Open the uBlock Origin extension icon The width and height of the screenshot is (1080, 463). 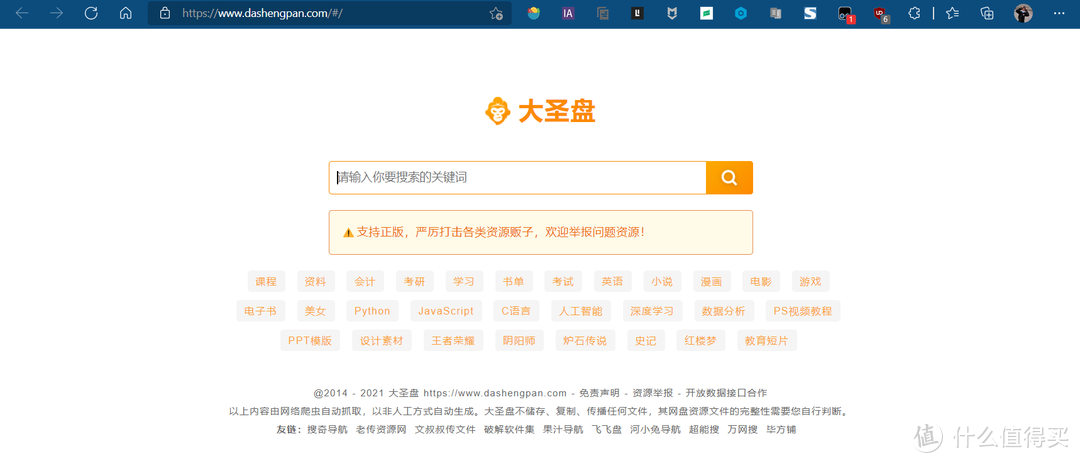pyautogui.click(x=880, y=13)
